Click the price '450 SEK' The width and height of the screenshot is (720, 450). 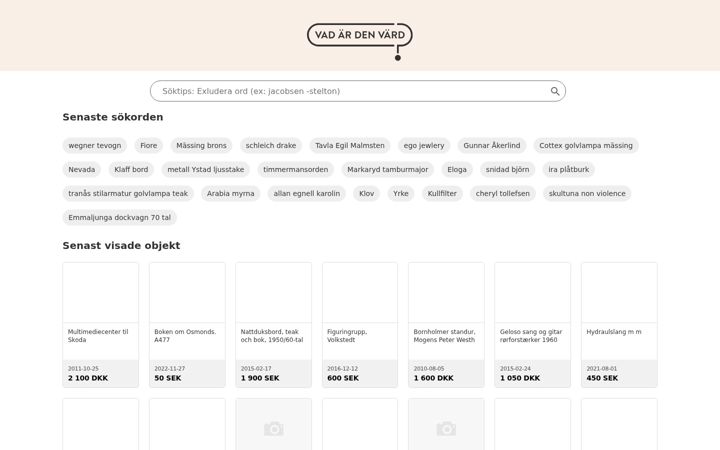pos(602,378)
